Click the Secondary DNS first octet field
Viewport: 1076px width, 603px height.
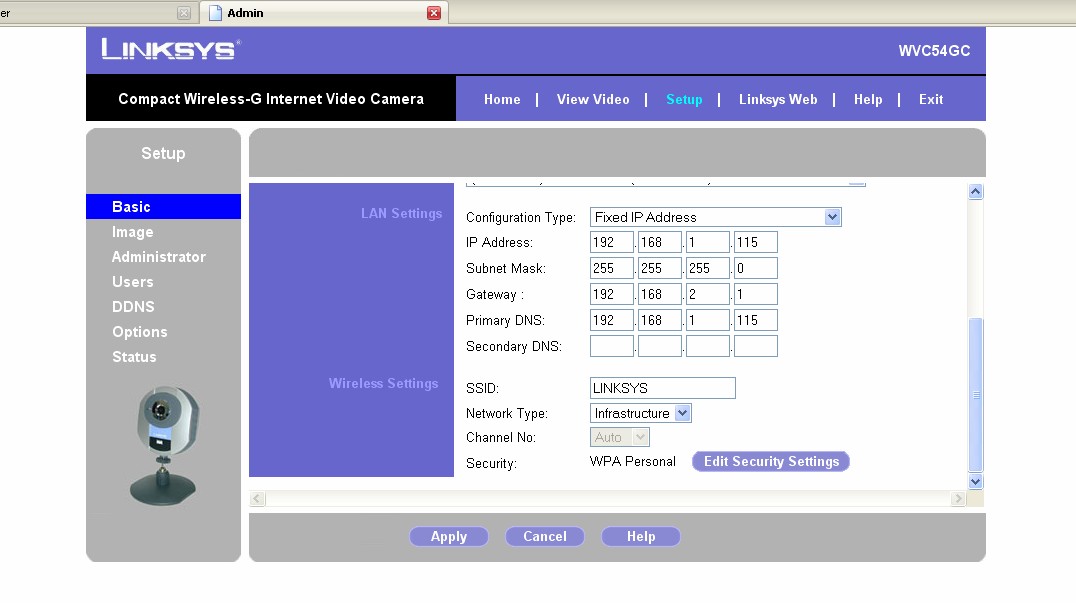click(x=611, y=346)
